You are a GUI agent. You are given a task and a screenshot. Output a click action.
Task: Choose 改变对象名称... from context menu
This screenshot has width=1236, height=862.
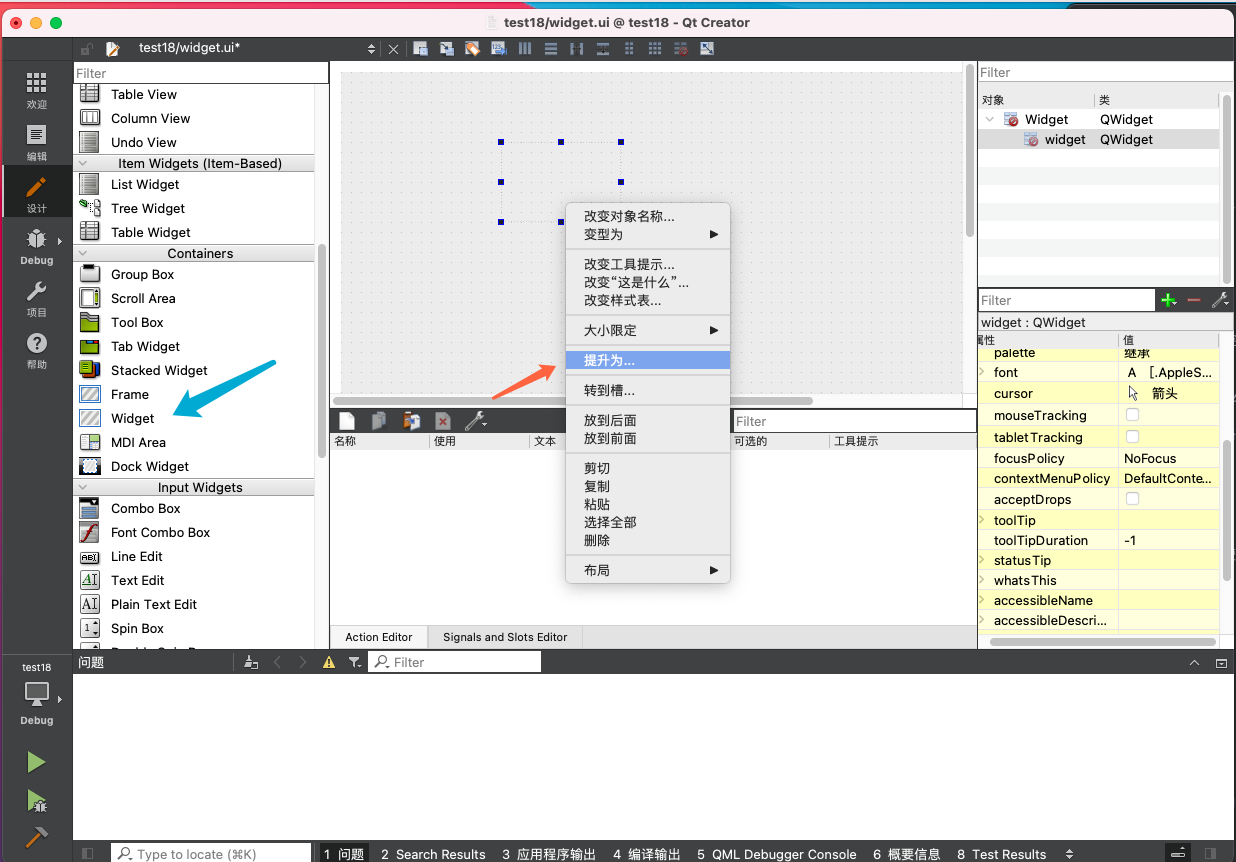pyautogui.click(x=648, y=216)
